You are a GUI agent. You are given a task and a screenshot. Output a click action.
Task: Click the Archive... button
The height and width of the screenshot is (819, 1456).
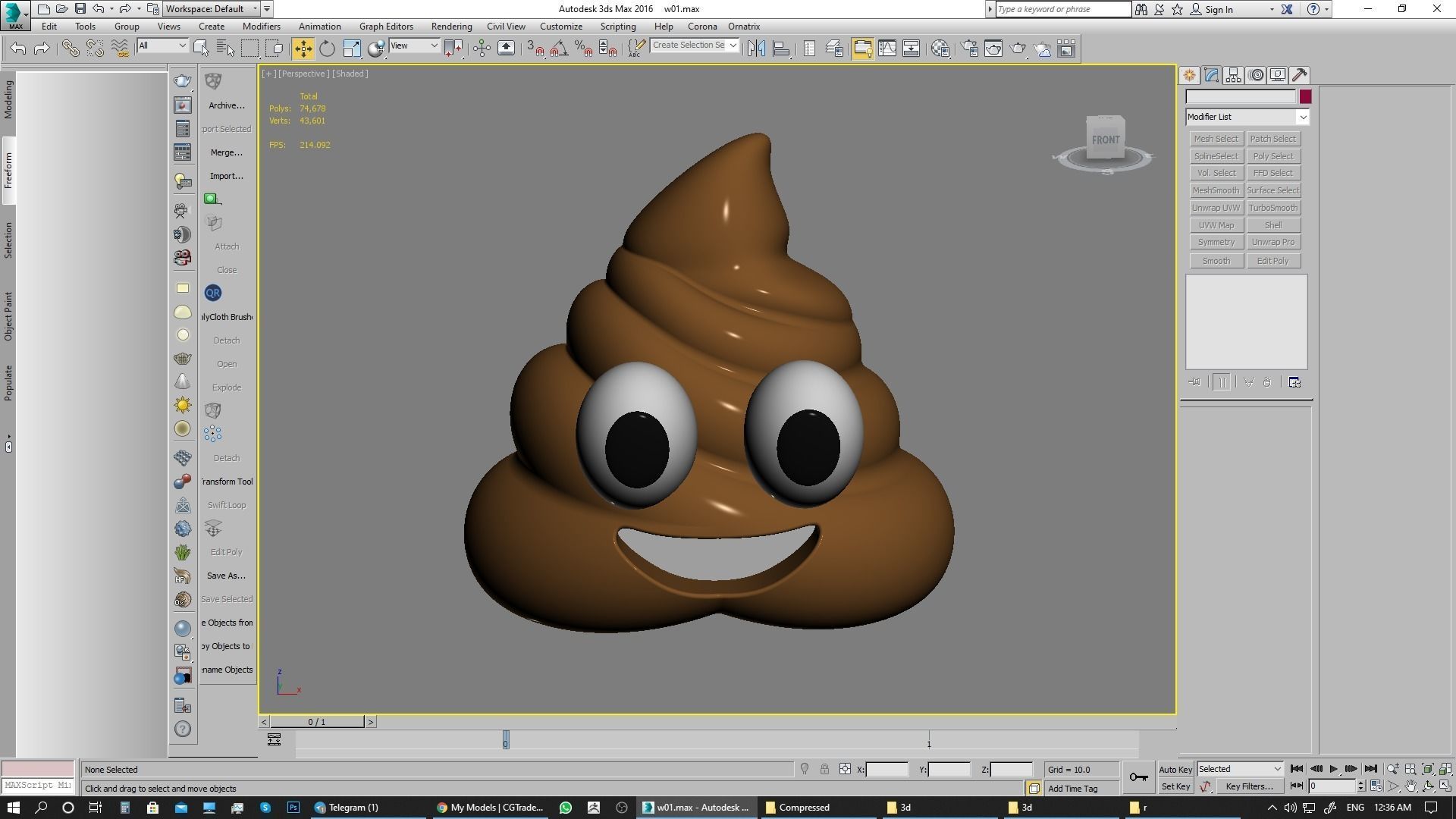pos(226,105)
